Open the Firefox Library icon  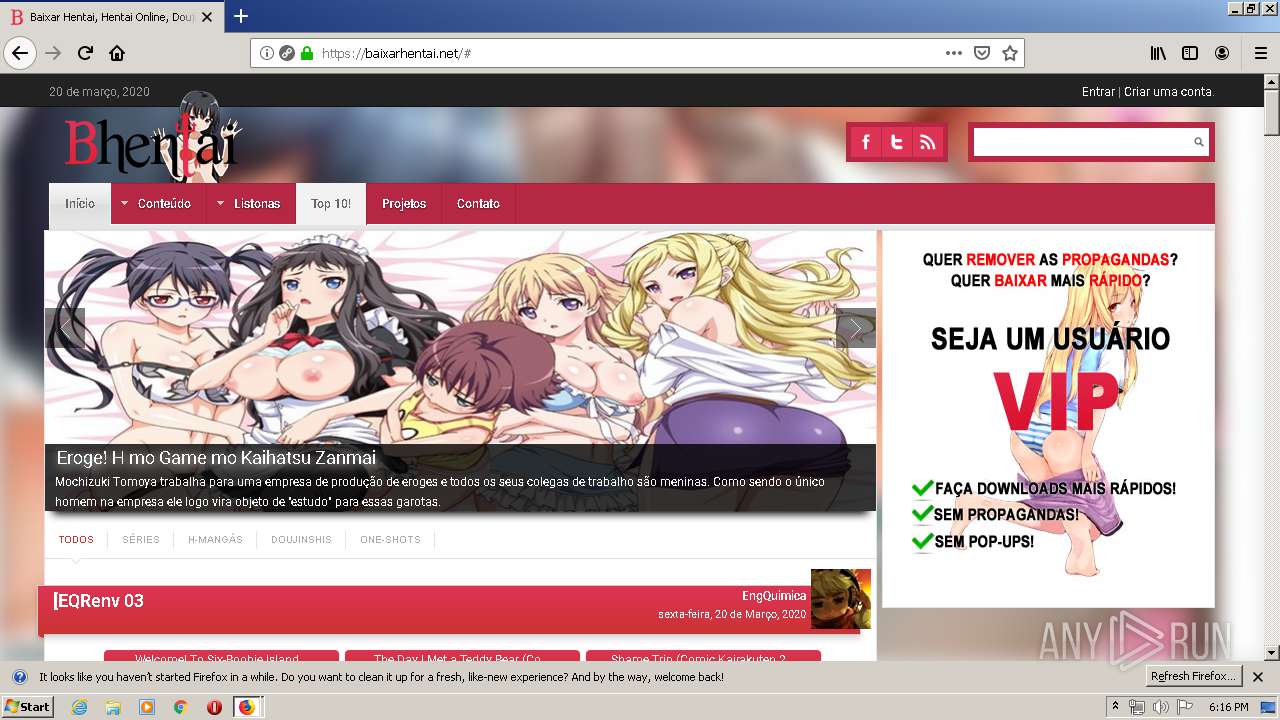point(1158,53)
